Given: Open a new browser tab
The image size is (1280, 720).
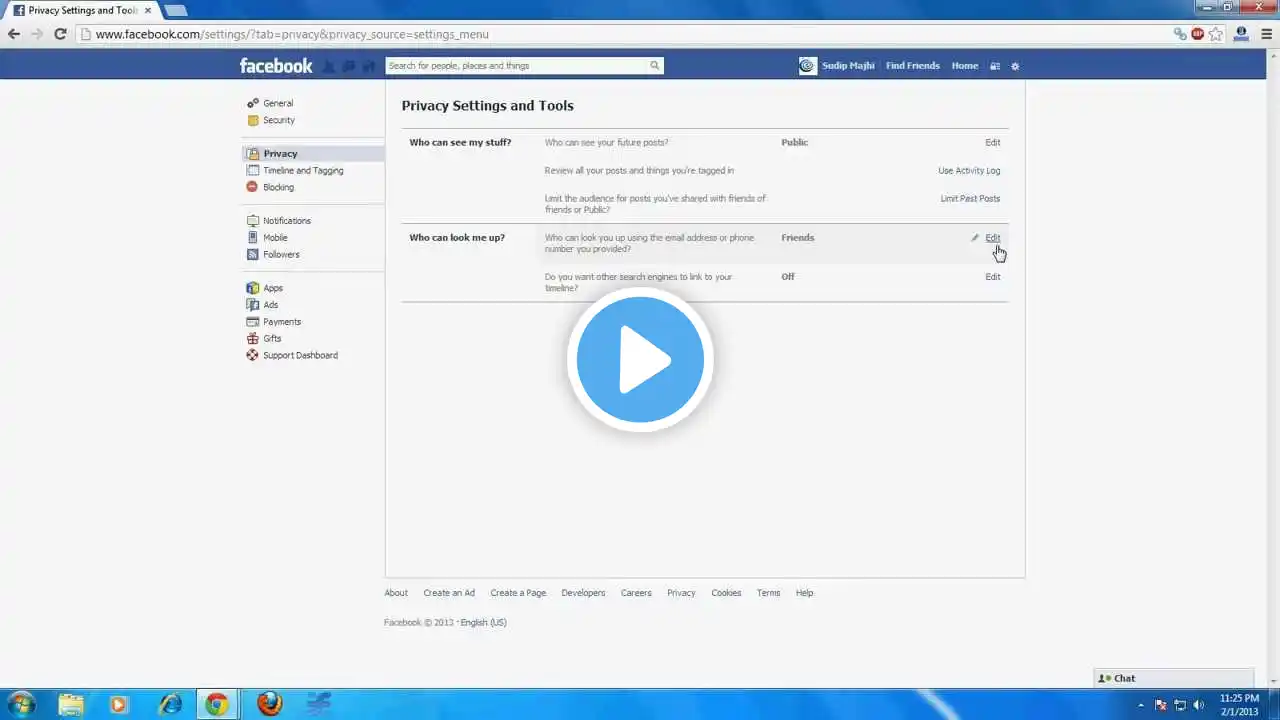Looking at the screenshot, I should pos(175,10).
